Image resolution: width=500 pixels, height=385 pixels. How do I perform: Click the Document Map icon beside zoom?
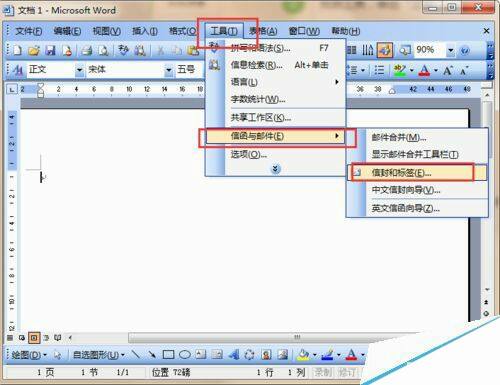point(404,50)
